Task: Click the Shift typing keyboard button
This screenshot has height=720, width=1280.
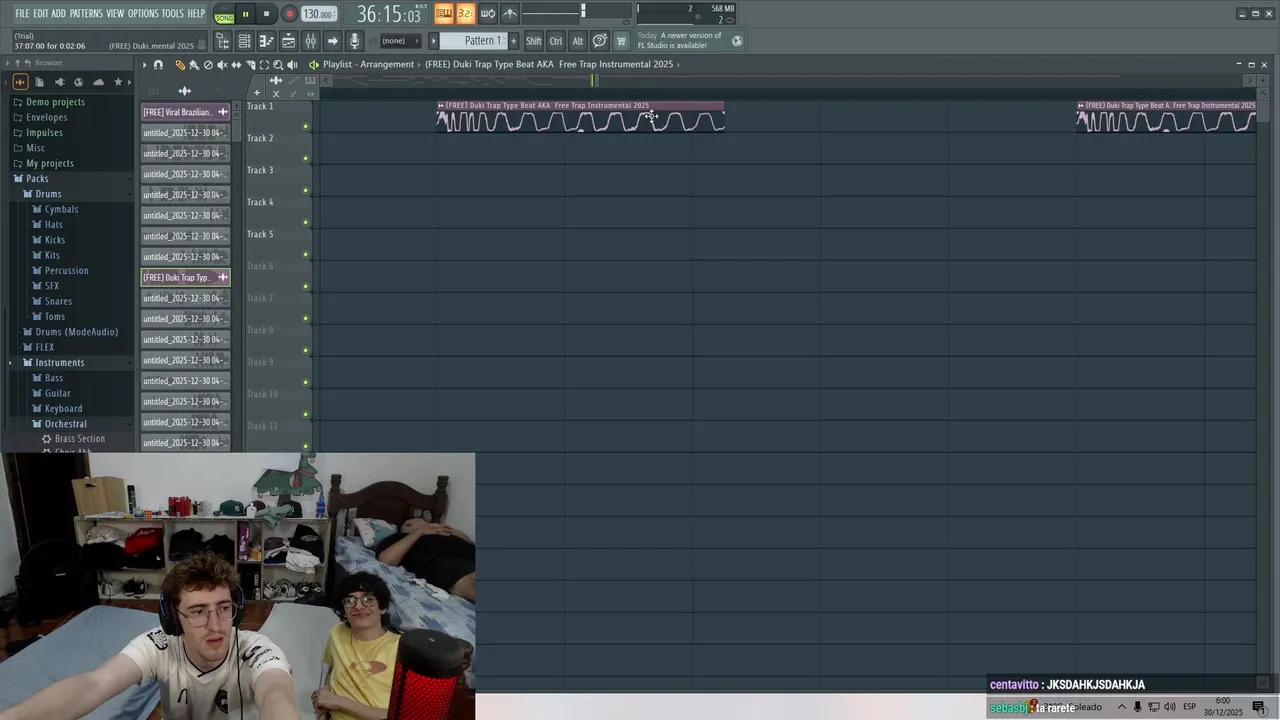Action: (533, 41)
